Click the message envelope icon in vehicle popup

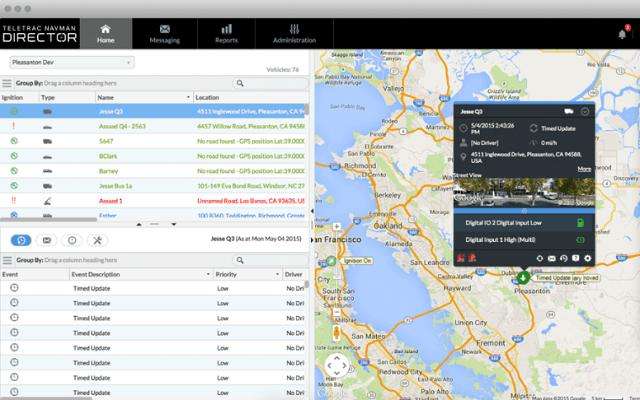point(551,258)
